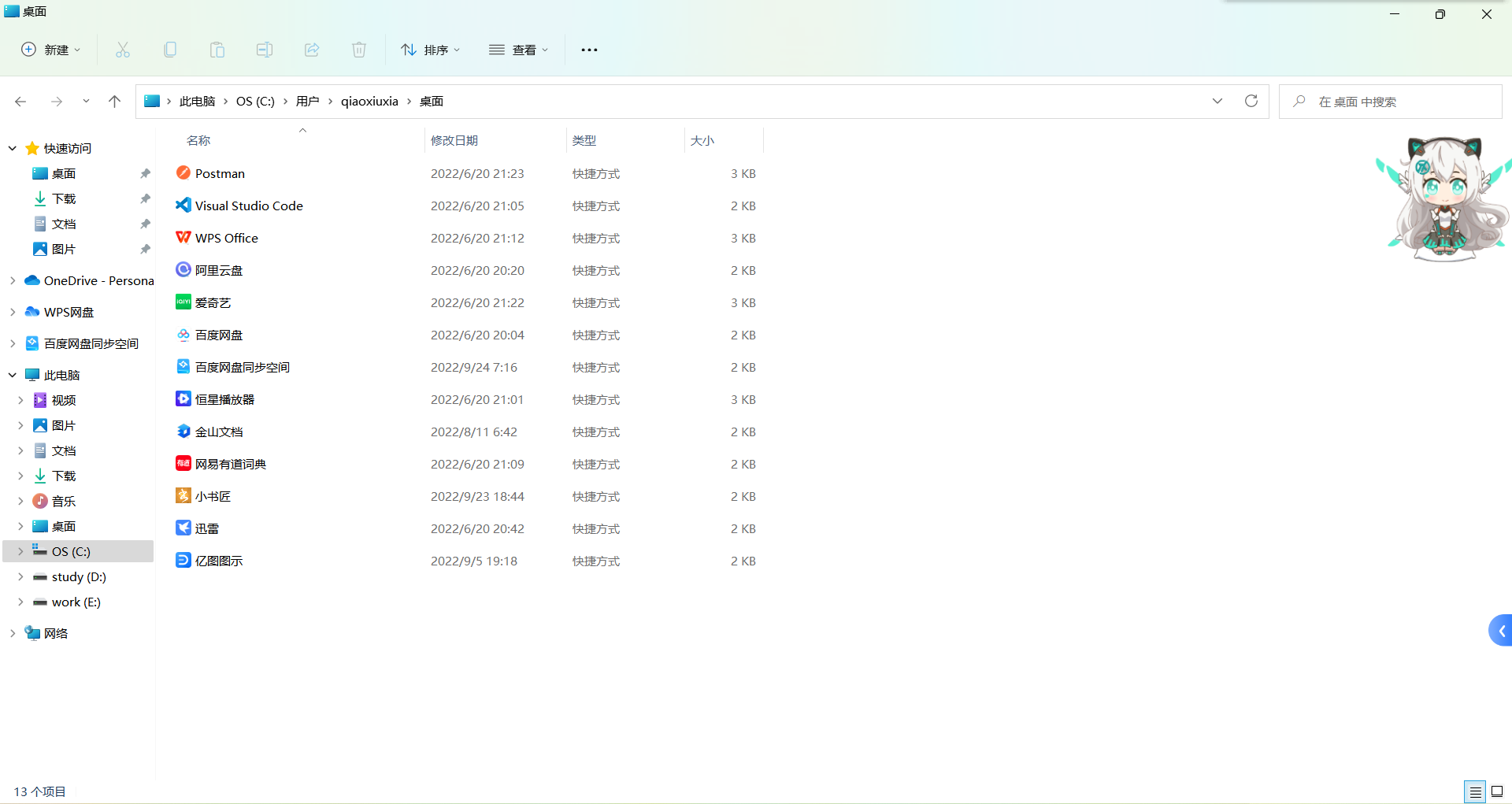Image resolution: width=1512 pixels, height=804 pixels.
Task: Select the OS (C:) drive in sidebar
Action: point(79,551)
